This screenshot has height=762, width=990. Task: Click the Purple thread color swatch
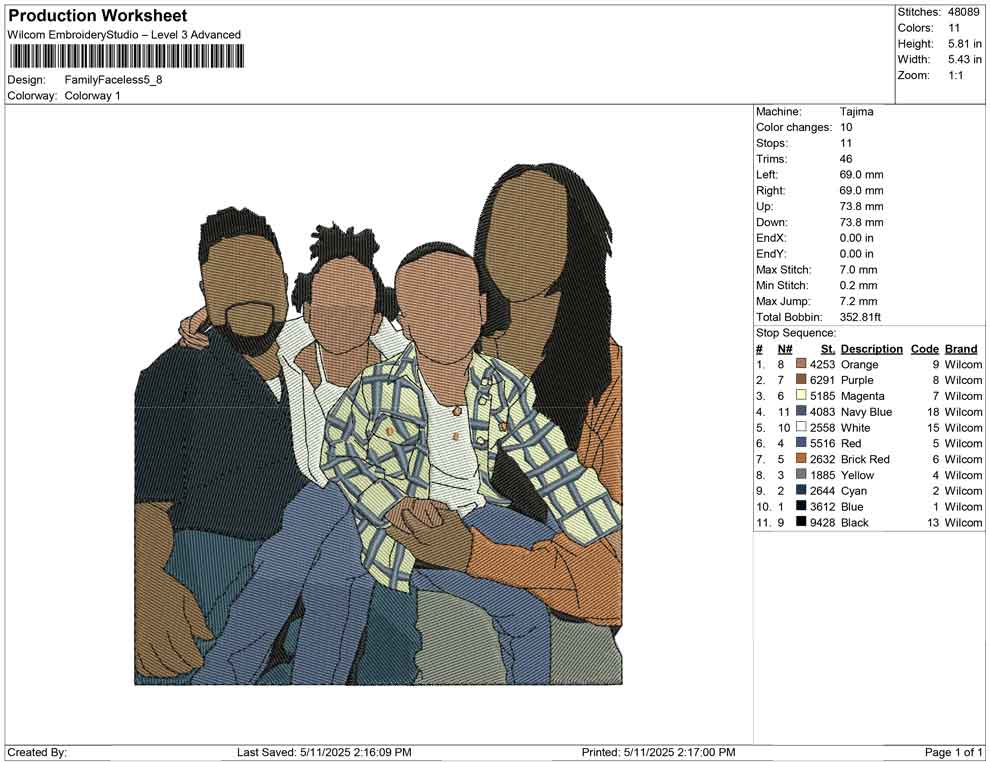click(x=801, y=380)
